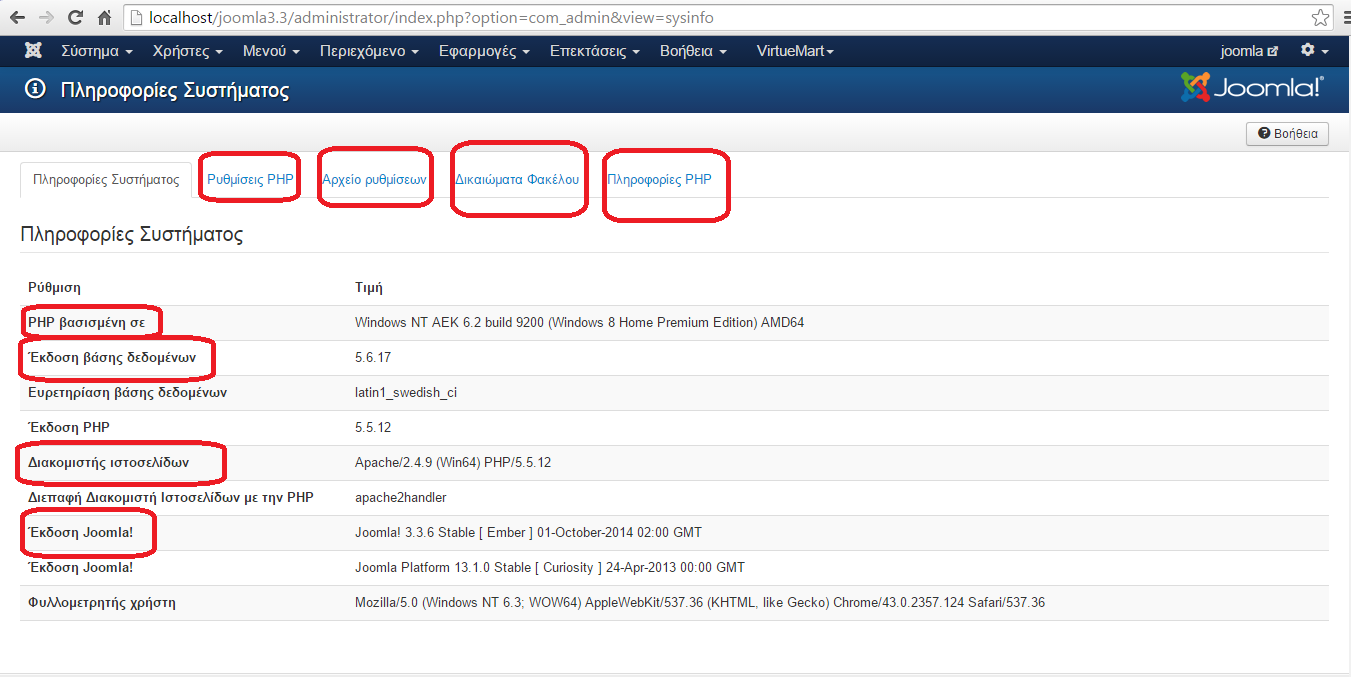Open the Πληροφορίες PHP tab

pos(659,180)
